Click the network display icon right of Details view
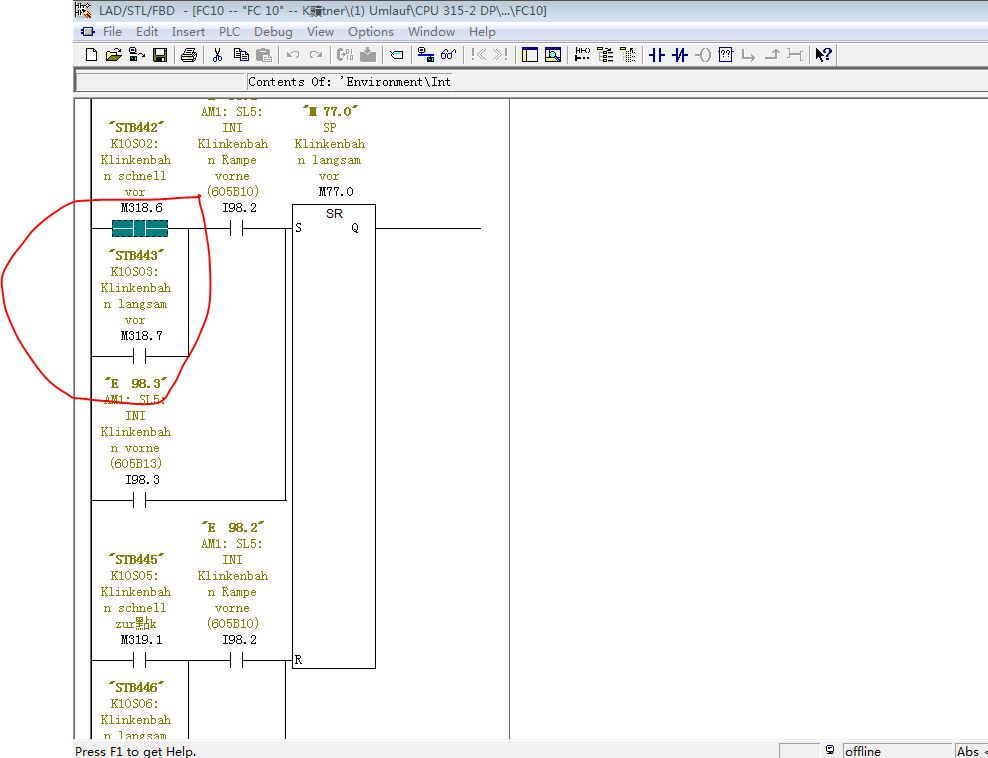The width and height of the screenshot is (988, 758). pyautogui.click(x=582, y=55)
